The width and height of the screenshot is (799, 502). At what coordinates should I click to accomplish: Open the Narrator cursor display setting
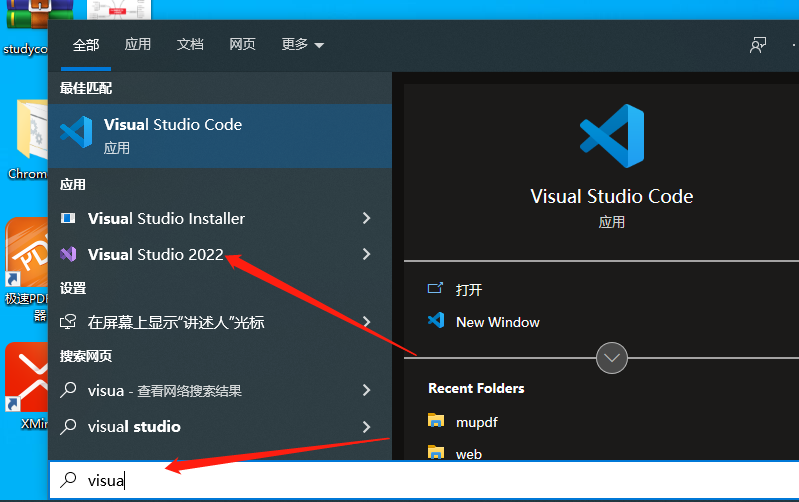tap(220, 322)
